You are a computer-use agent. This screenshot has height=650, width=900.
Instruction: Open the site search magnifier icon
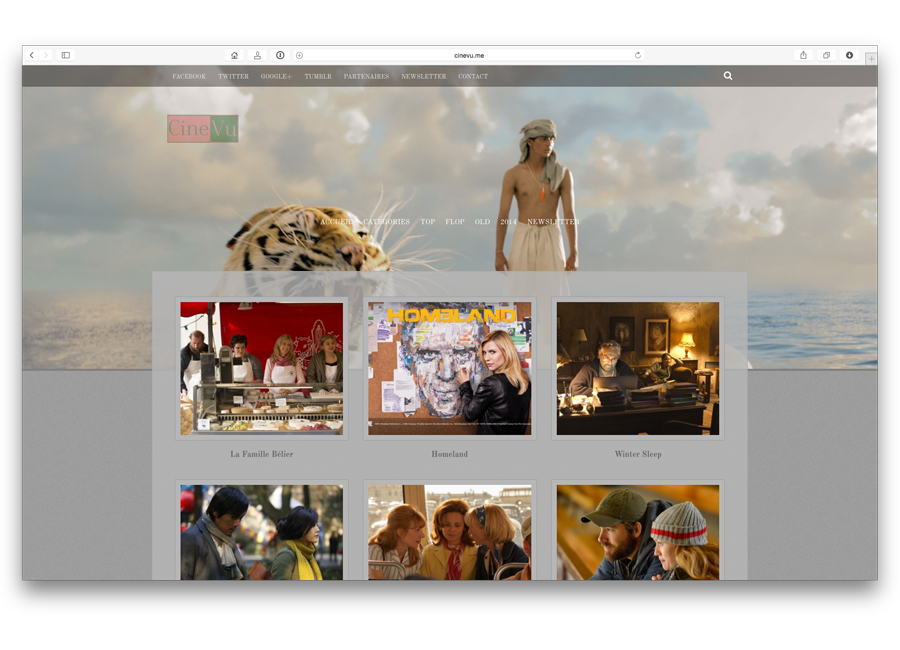pos(728,76)
